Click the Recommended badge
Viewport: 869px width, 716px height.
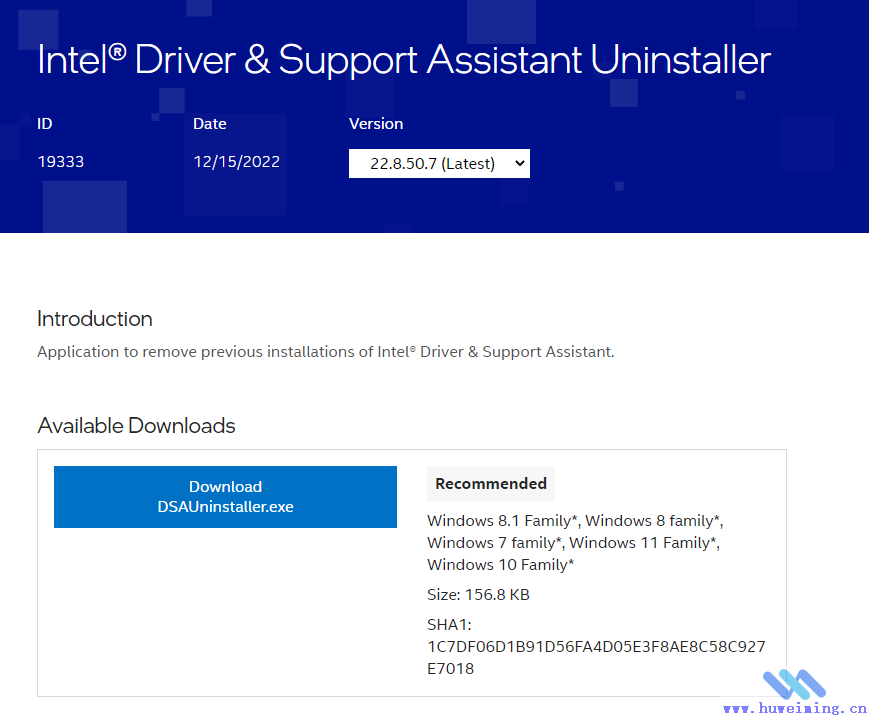491,483
